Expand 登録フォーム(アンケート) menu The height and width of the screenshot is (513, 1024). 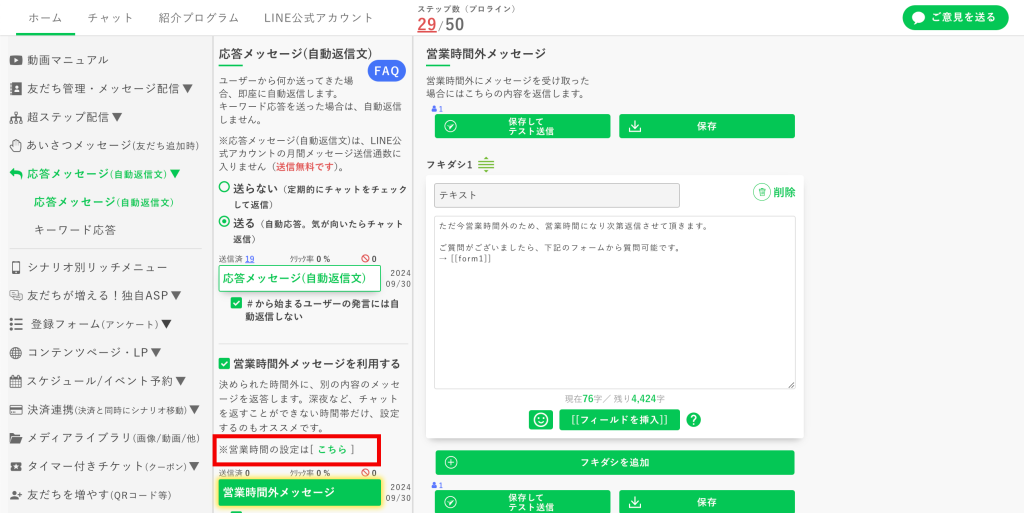(x=167, y=324)
